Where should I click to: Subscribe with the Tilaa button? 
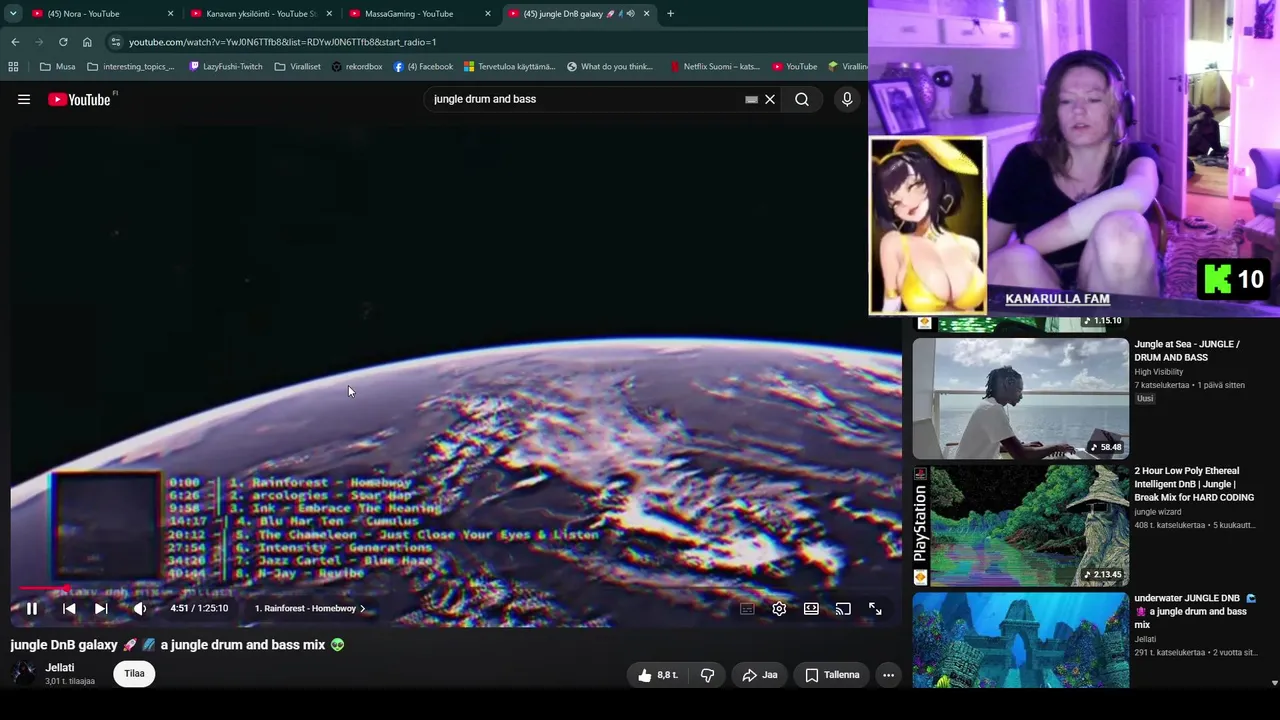(134, 673)
